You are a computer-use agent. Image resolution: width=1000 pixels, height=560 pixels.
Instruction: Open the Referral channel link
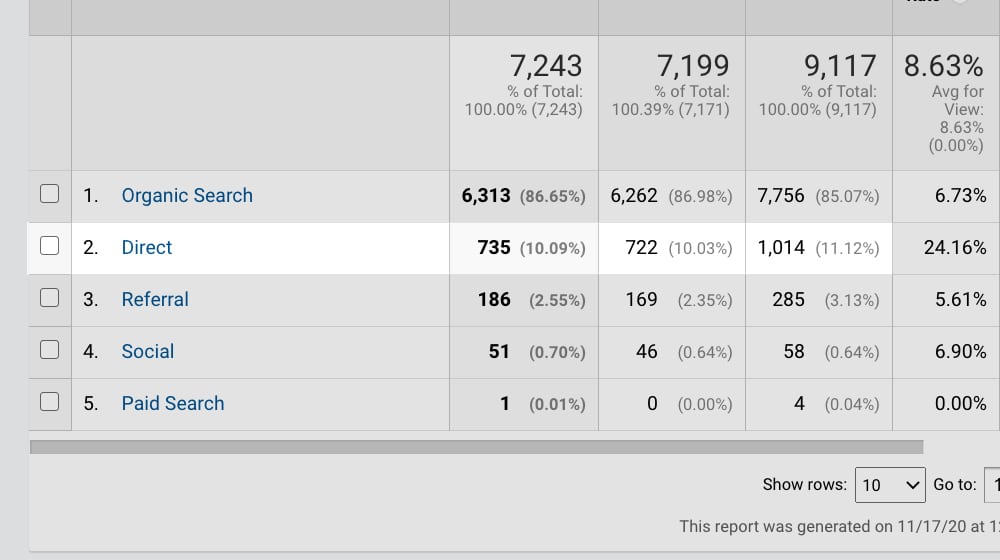click(155, 300)
